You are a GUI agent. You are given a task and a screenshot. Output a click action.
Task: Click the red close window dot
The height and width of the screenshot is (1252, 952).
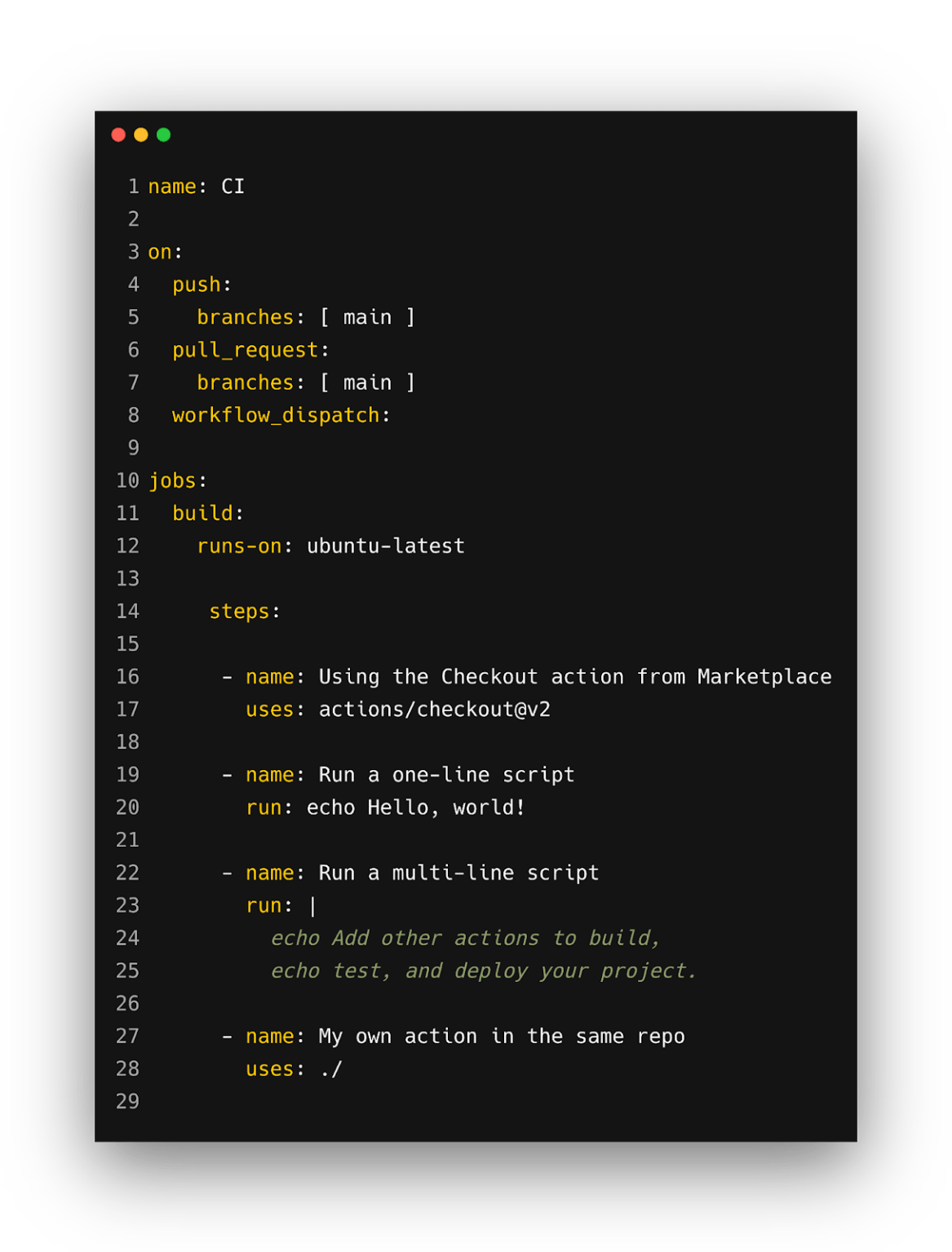pyautogui.click(x=118, y=135)
